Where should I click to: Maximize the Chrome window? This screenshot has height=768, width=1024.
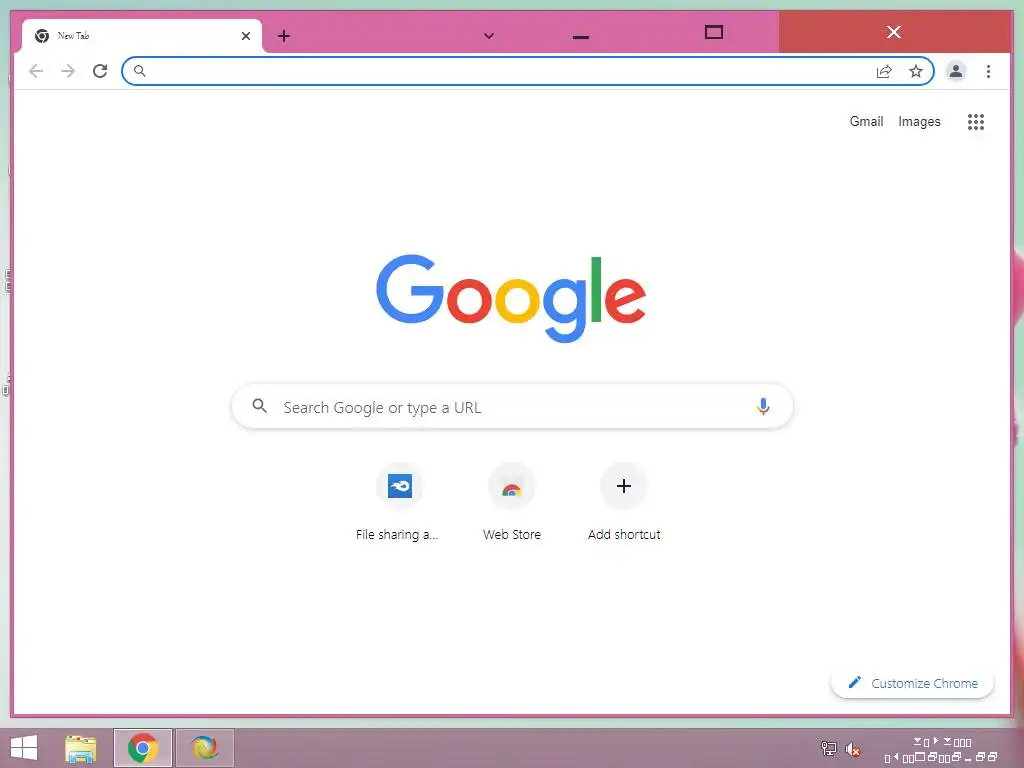click(x=714, y=32)
